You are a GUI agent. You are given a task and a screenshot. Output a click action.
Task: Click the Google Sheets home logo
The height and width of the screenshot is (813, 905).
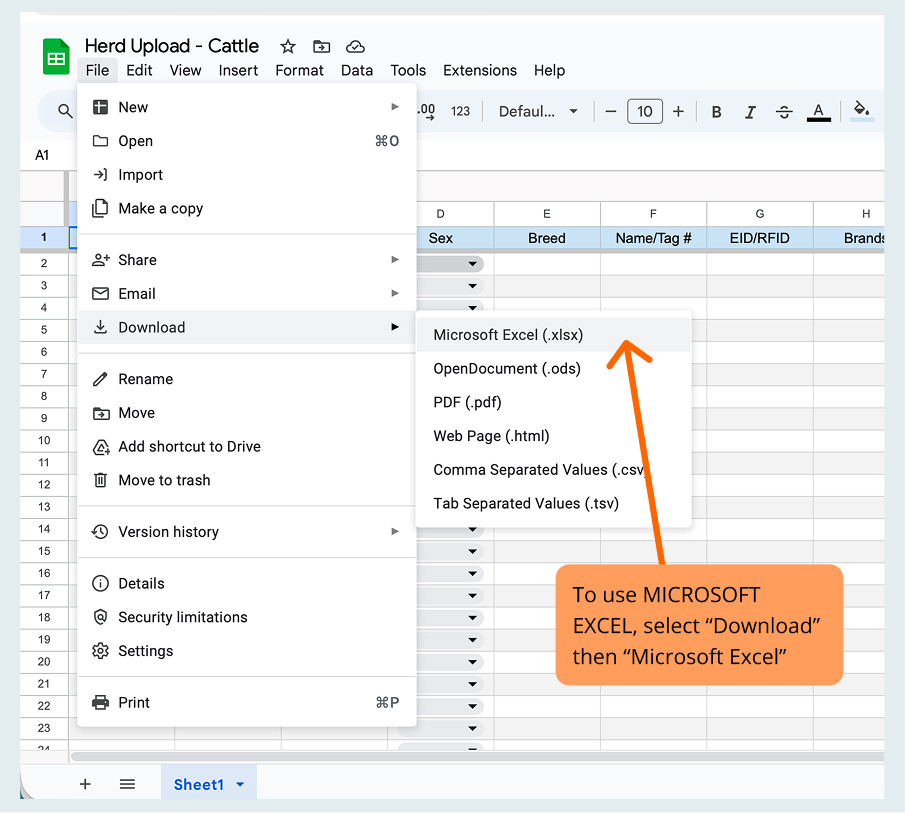(x=56, y=57)
